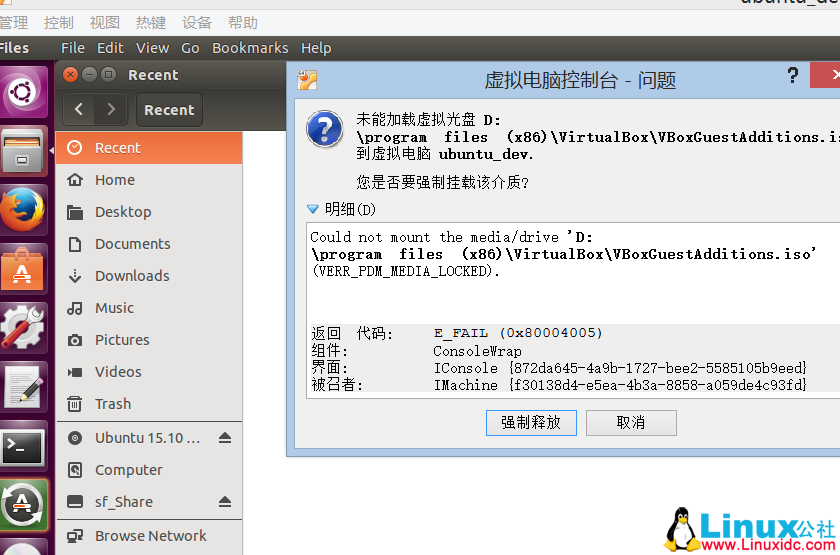Open Terminal from the launcher
840x555 pixels.
[23, 446]
